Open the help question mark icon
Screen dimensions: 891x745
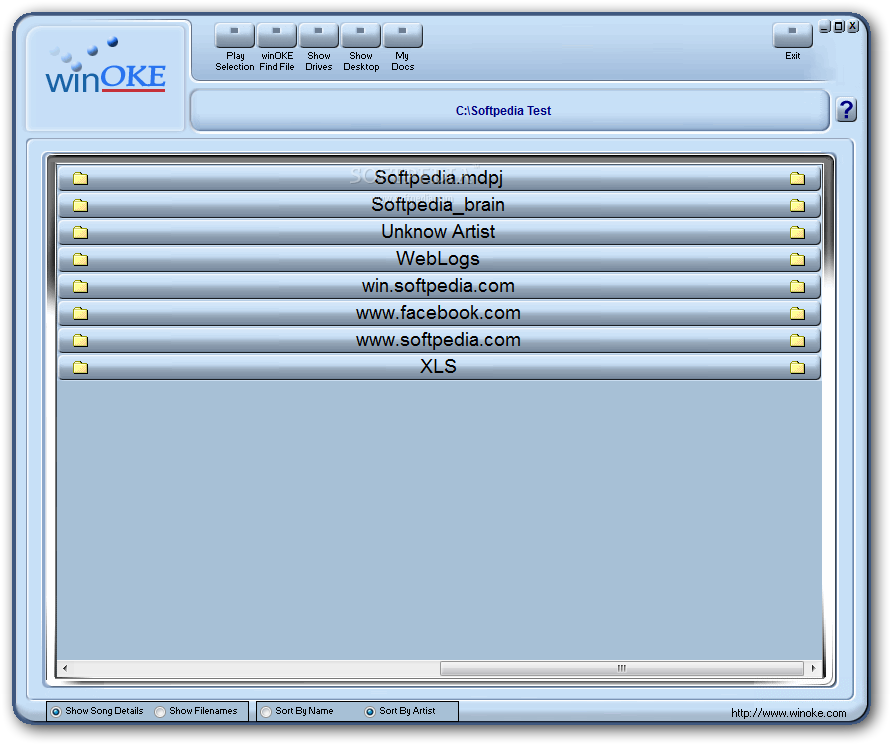coord(847,110)
